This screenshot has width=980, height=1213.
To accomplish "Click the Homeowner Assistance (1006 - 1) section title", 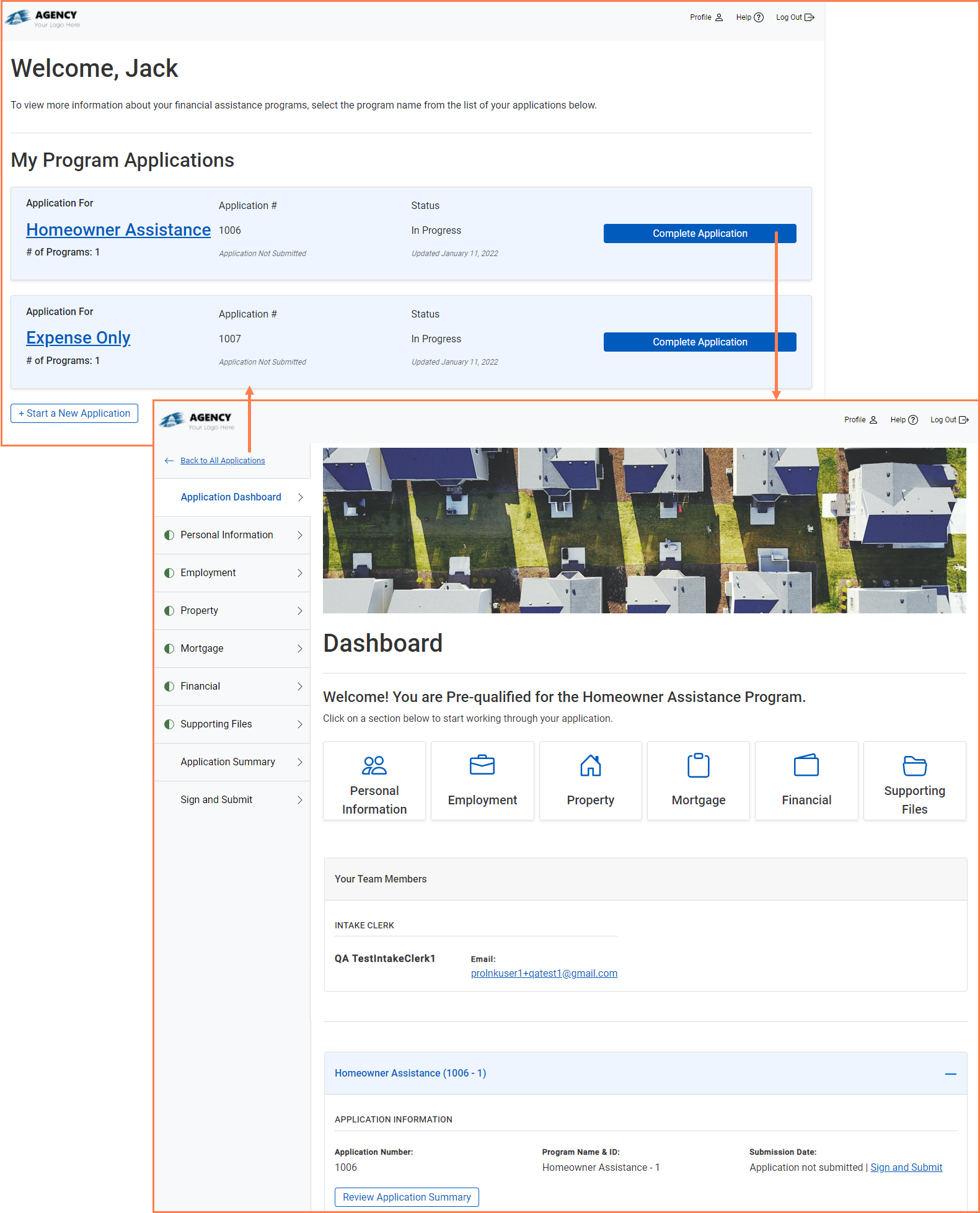I will pos(410,1073).
